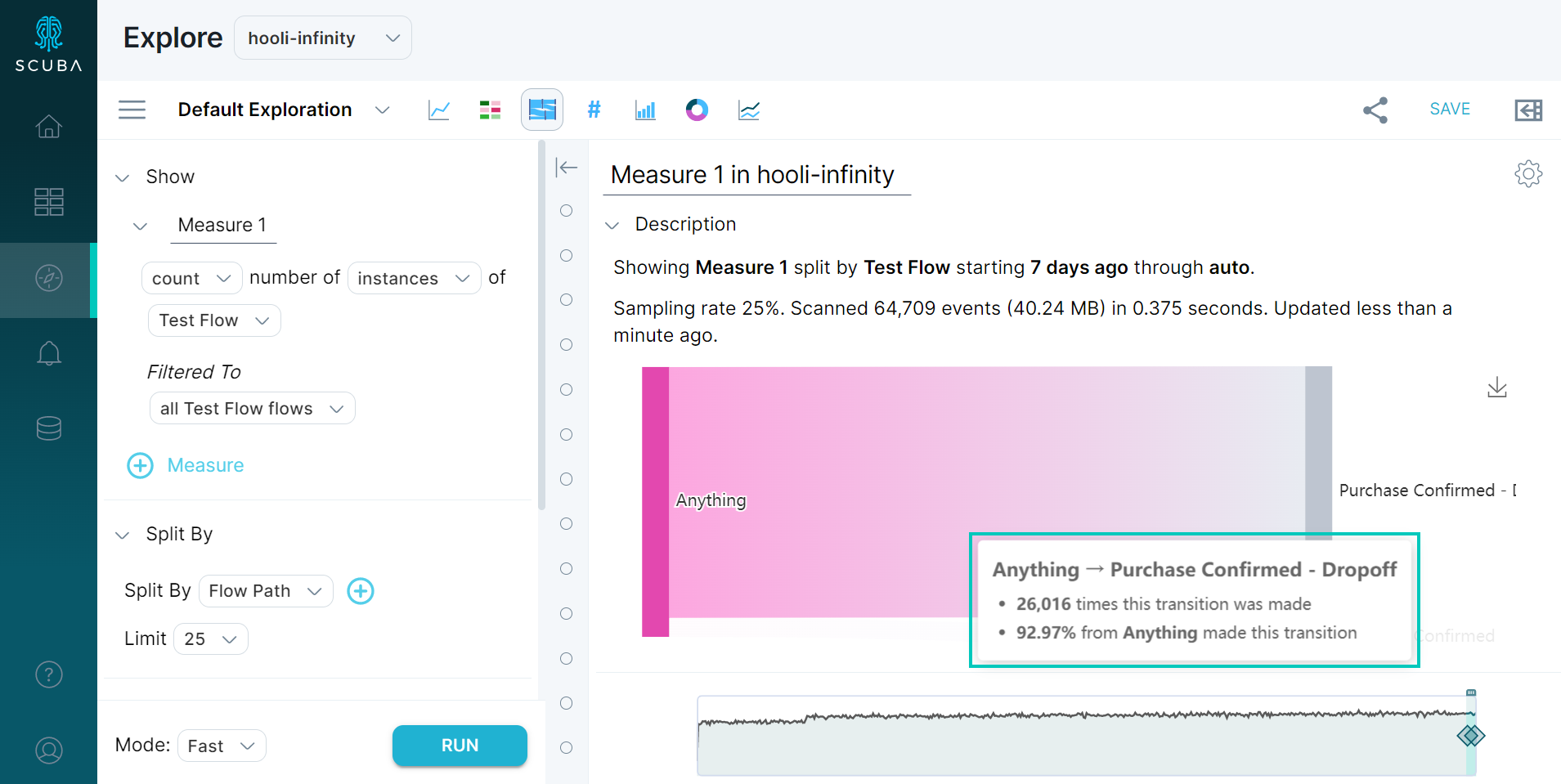
Task: Open the Flow Path split by dropdown
Action: tap(266, 591)
